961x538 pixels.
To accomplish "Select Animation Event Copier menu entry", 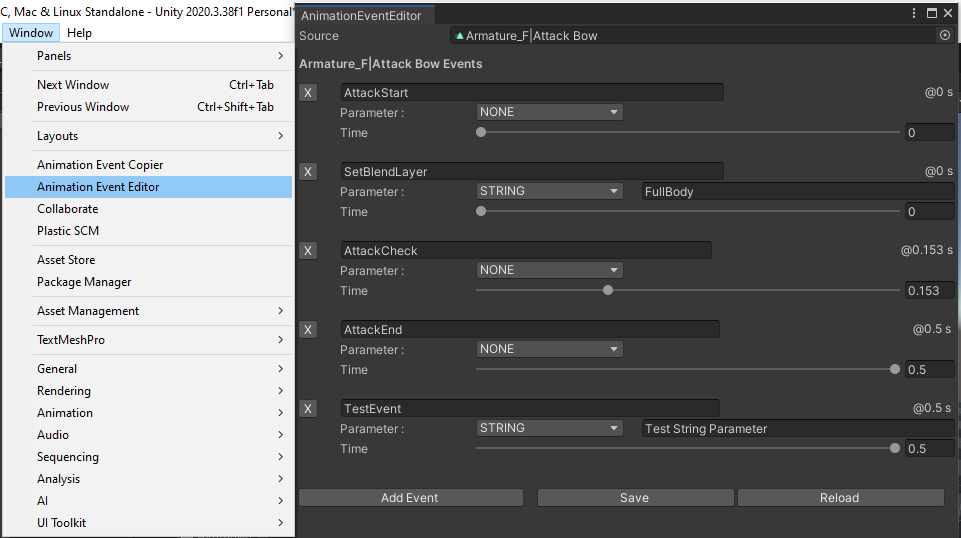I will [x=100, y=165].
